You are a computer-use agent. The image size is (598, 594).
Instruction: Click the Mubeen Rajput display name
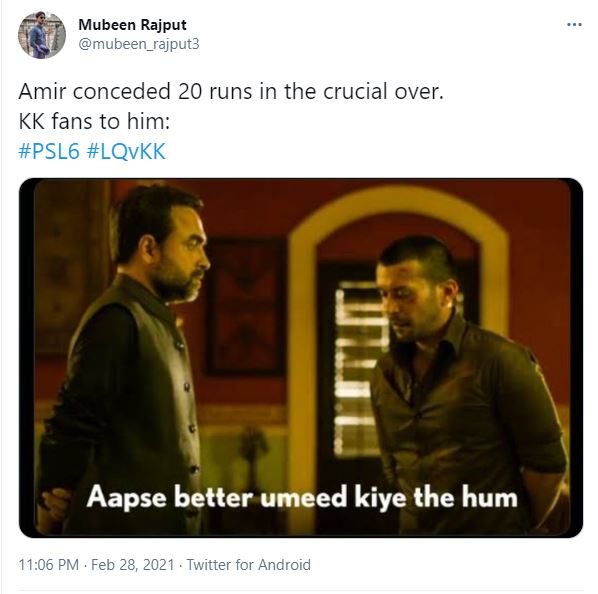(x=132, y=25)
